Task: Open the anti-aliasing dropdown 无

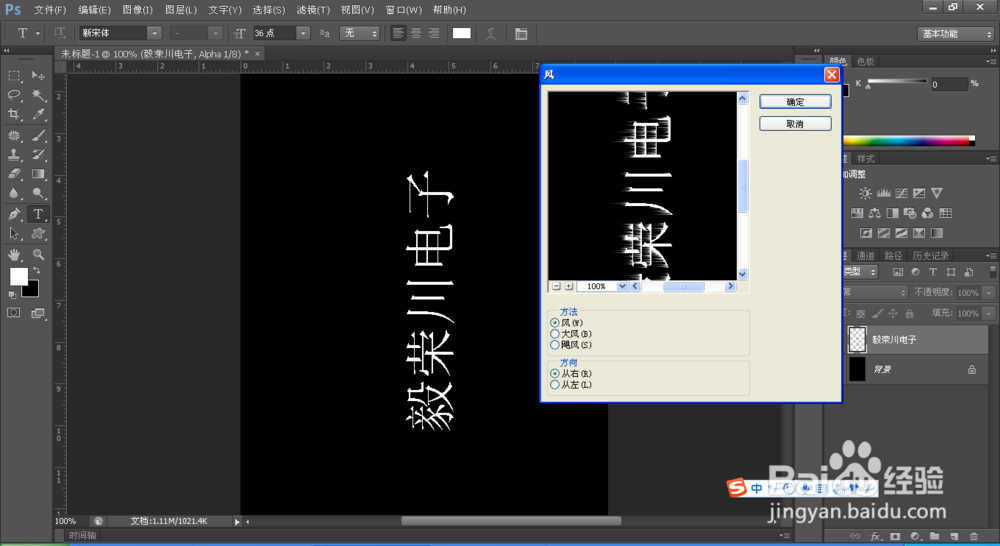Action: [x=360, y=33]
